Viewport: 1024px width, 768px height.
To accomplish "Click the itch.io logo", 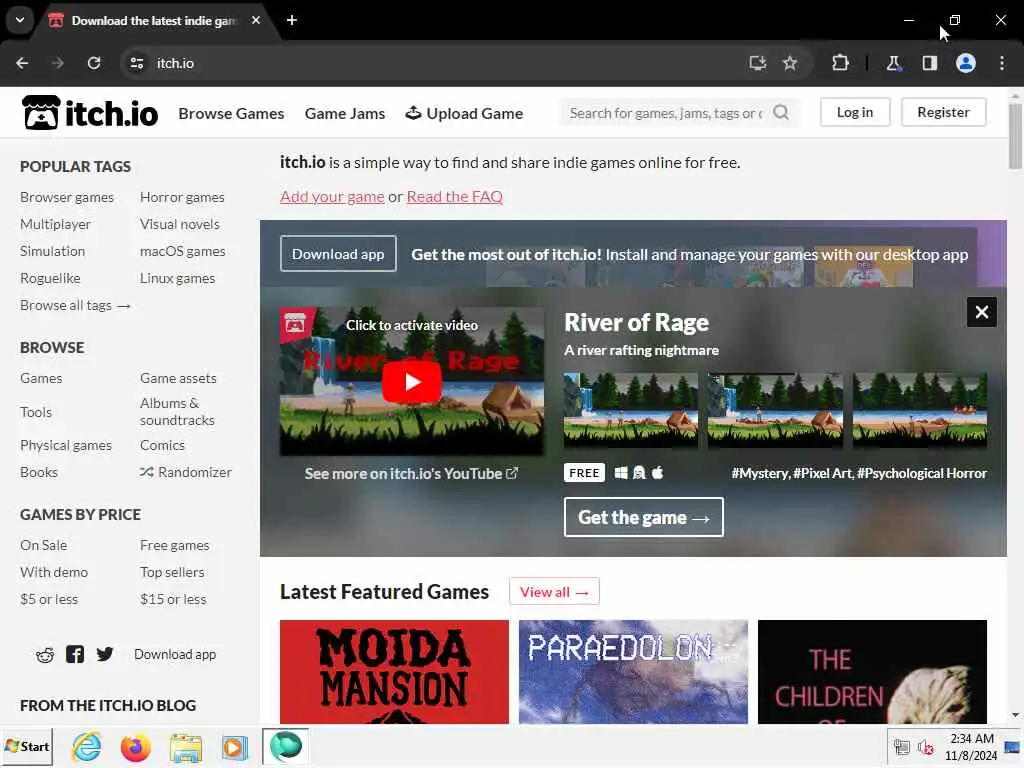I will pos(89,113).
